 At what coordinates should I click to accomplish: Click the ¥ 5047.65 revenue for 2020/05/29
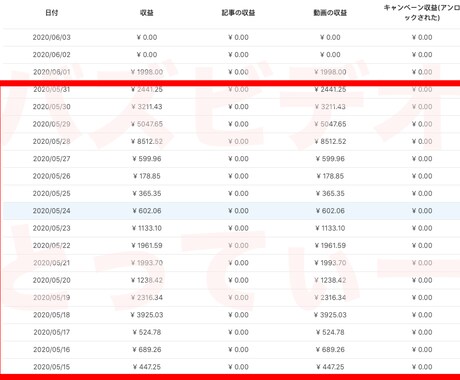147,124
